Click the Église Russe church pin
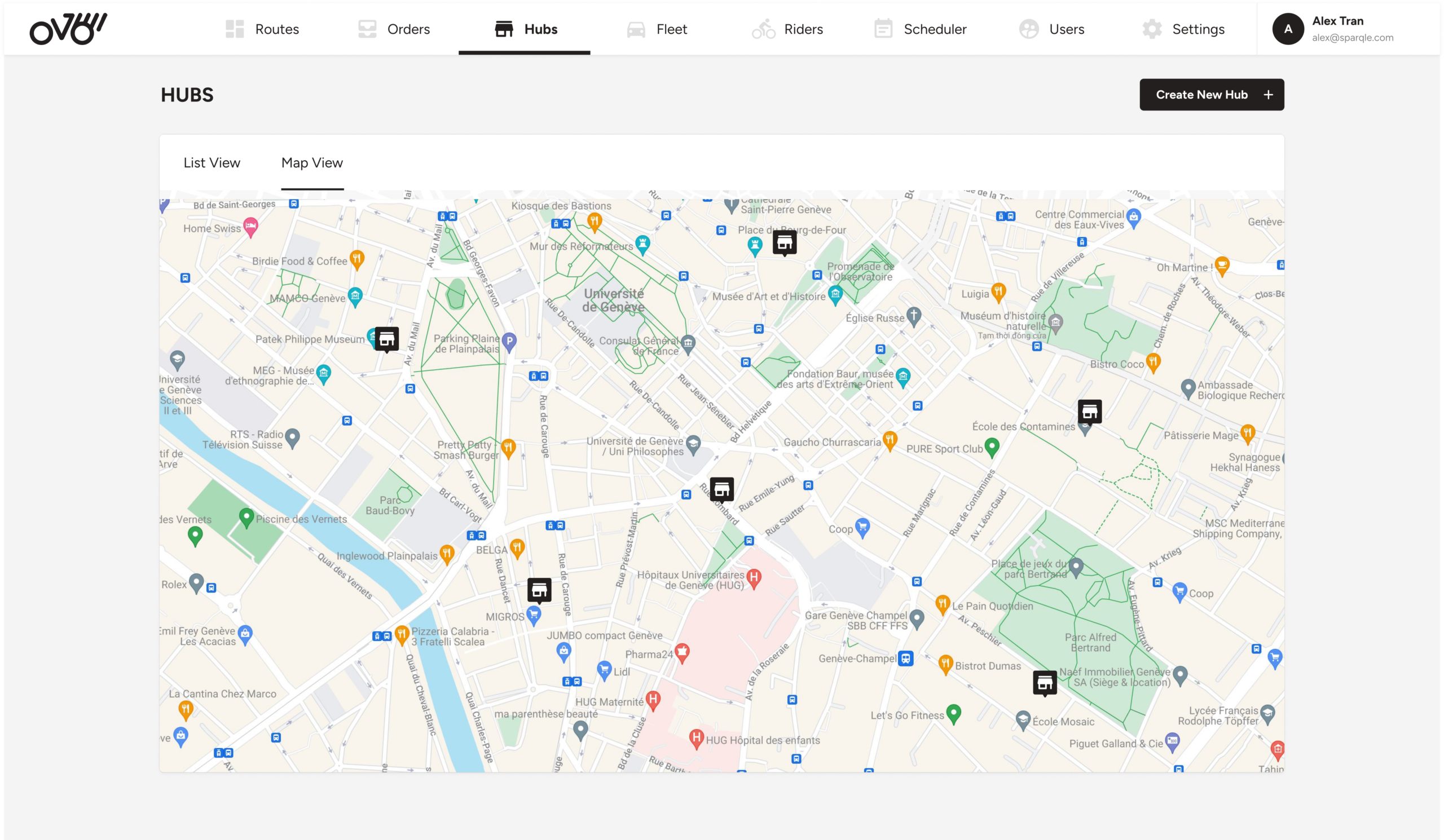 [914, 316]
